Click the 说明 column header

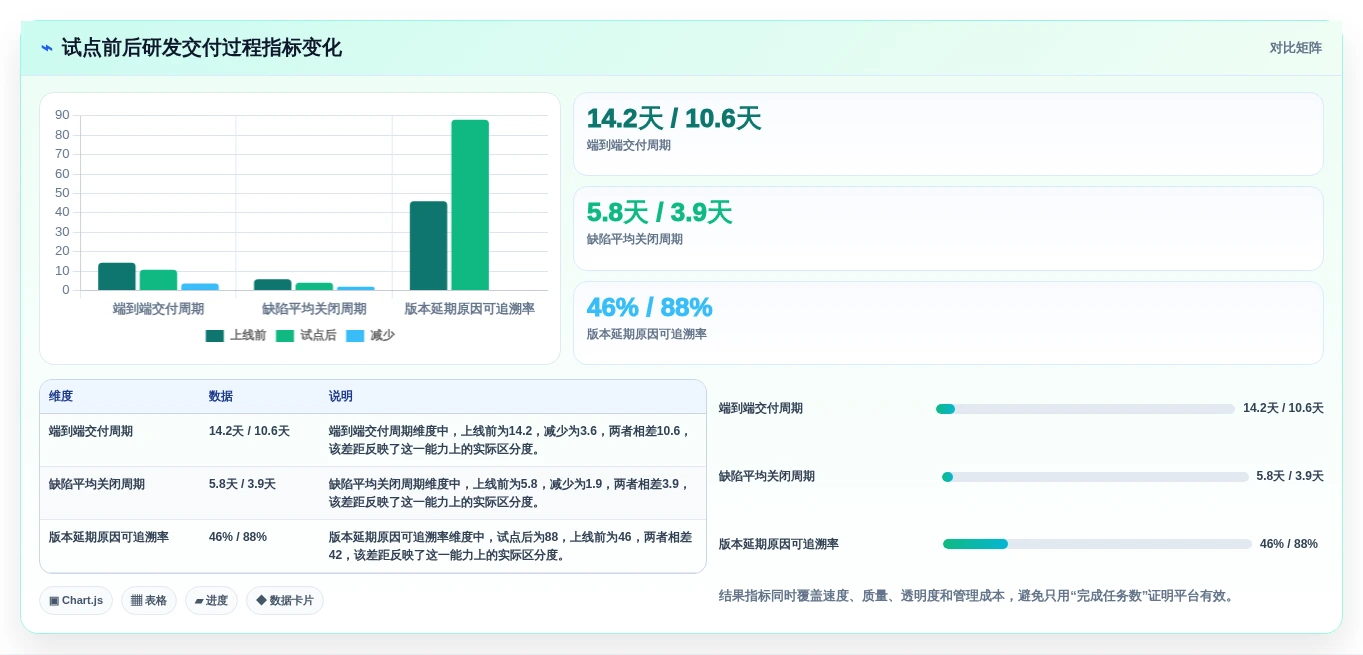click(341, 397)
